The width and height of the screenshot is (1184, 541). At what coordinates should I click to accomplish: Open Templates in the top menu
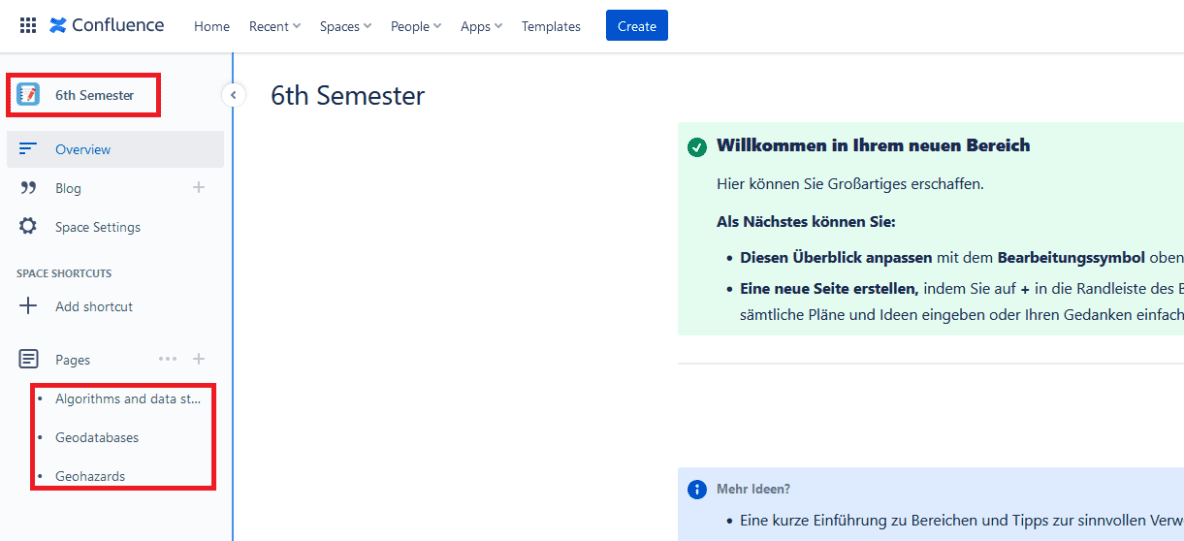click(551, 27)
